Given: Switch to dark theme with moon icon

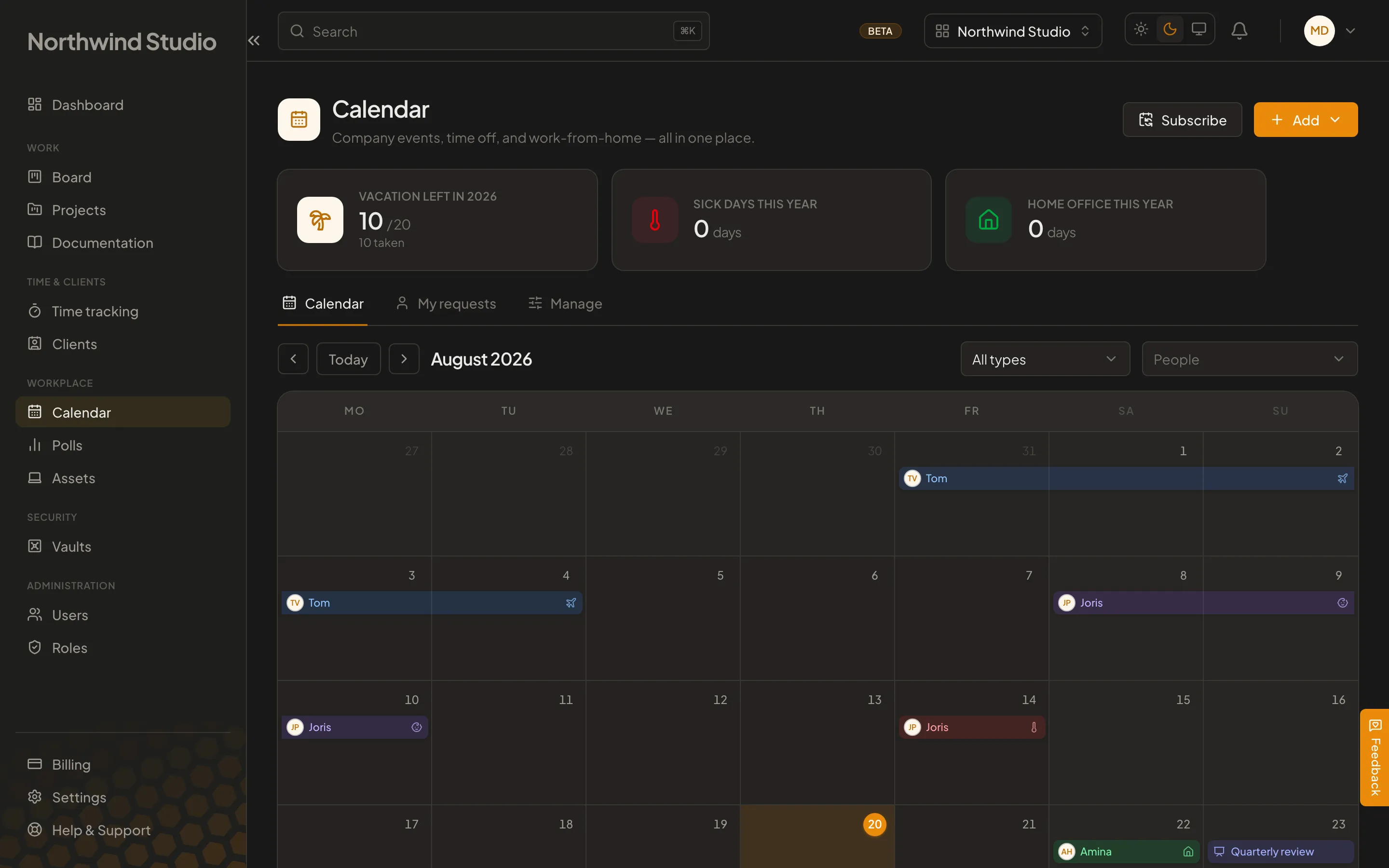Looking at the screenshot, I should (1170, 29).
